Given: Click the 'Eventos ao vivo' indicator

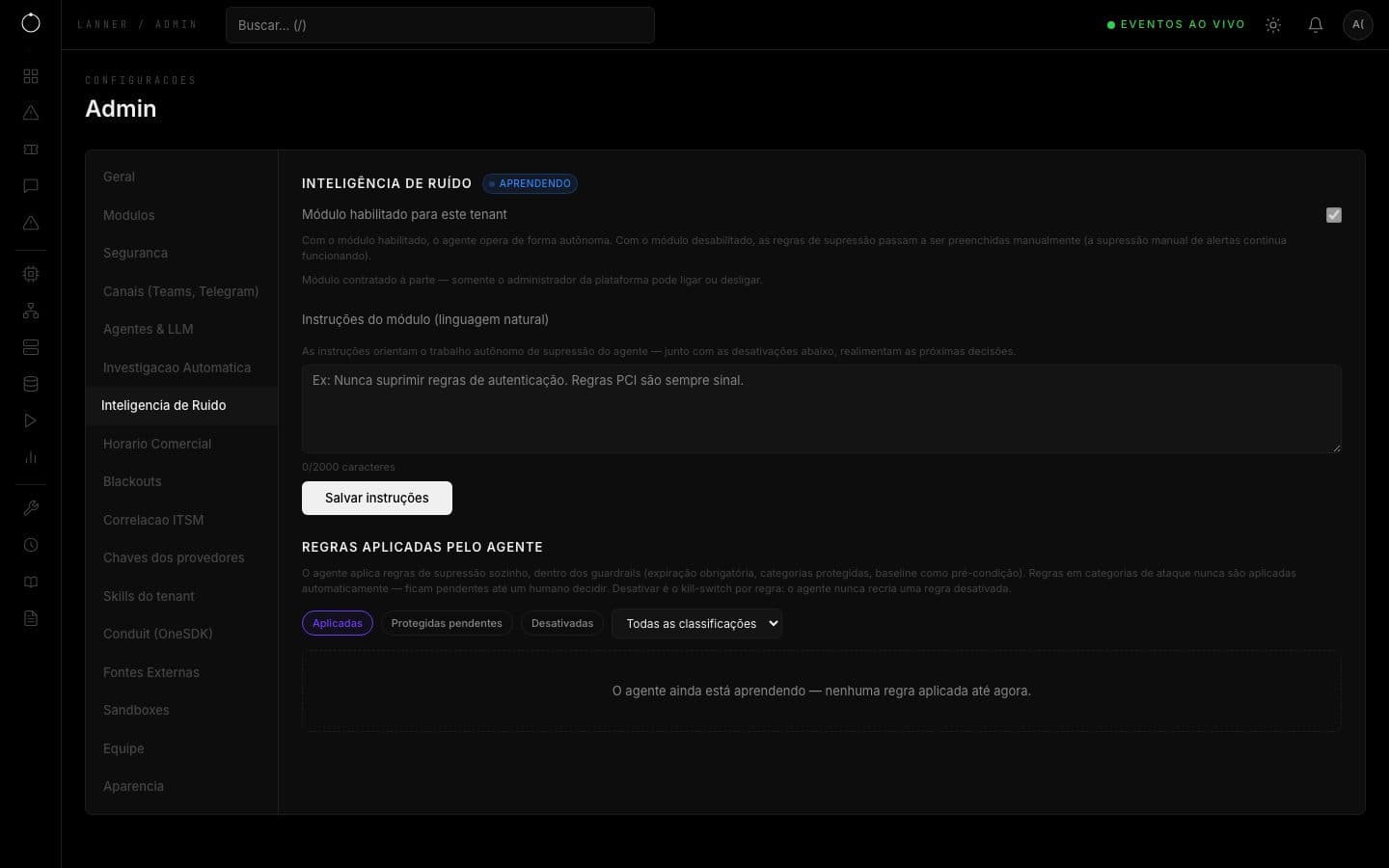Looking at the screenshot, I should (x=1176, y=24).
